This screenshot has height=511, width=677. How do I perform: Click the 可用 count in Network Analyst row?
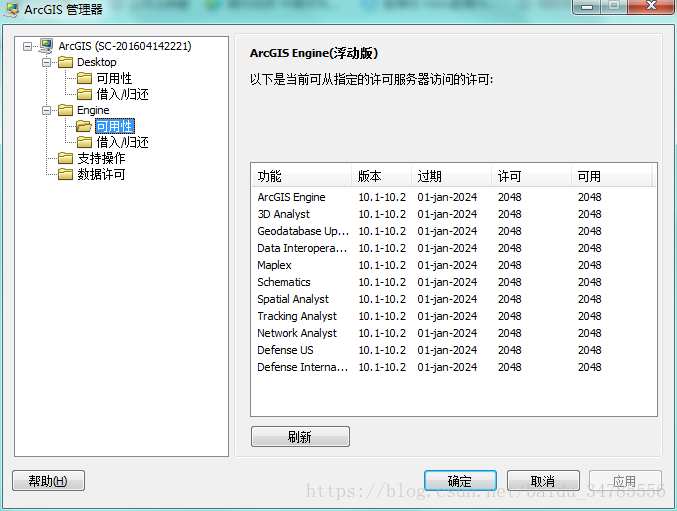click(x=589, y=333)
